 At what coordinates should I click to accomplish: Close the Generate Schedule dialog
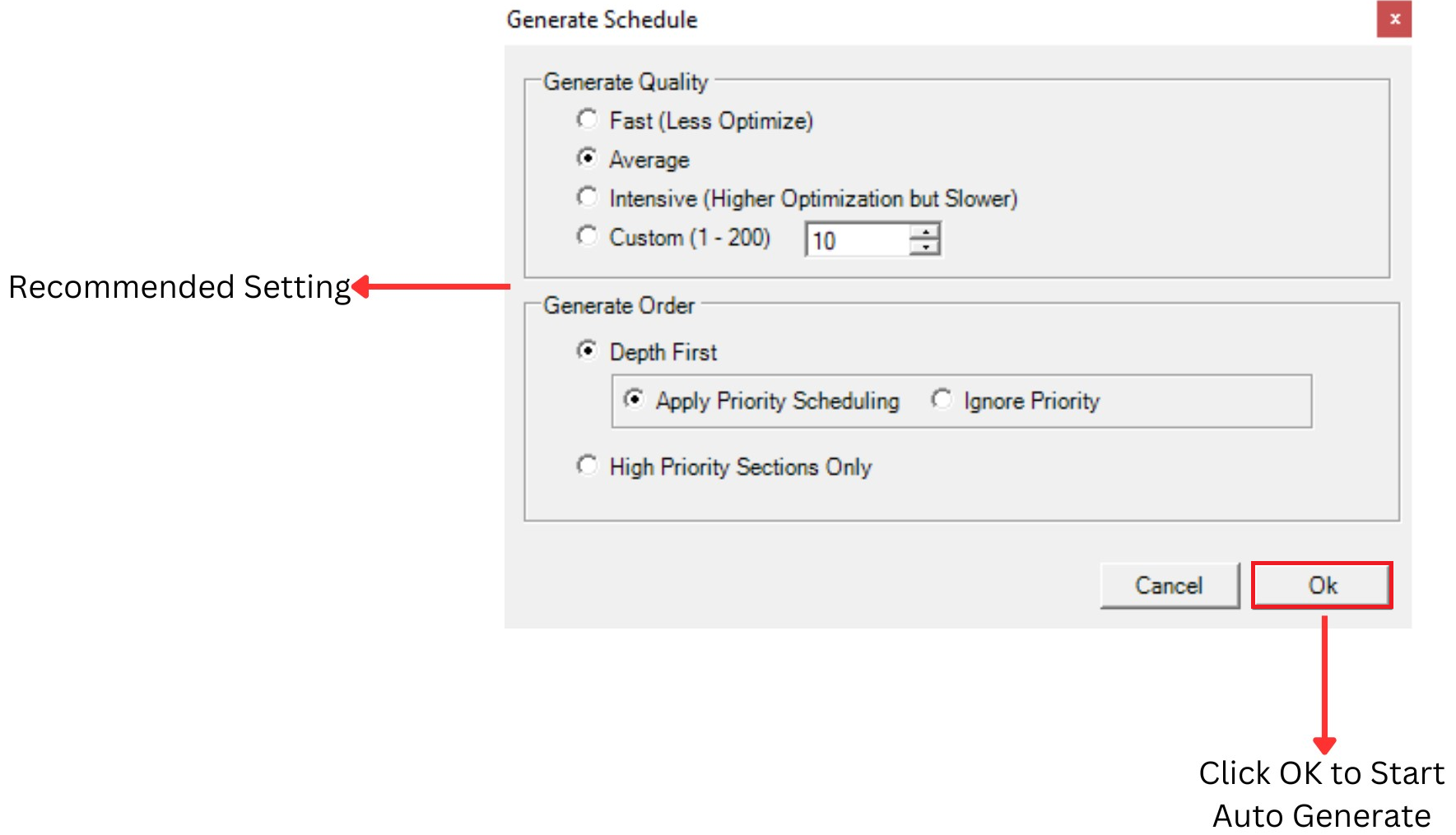1393,20
